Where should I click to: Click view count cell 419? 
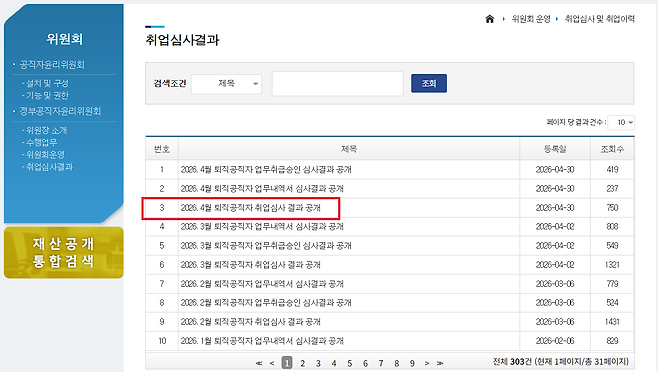click(x=612, y=170)
